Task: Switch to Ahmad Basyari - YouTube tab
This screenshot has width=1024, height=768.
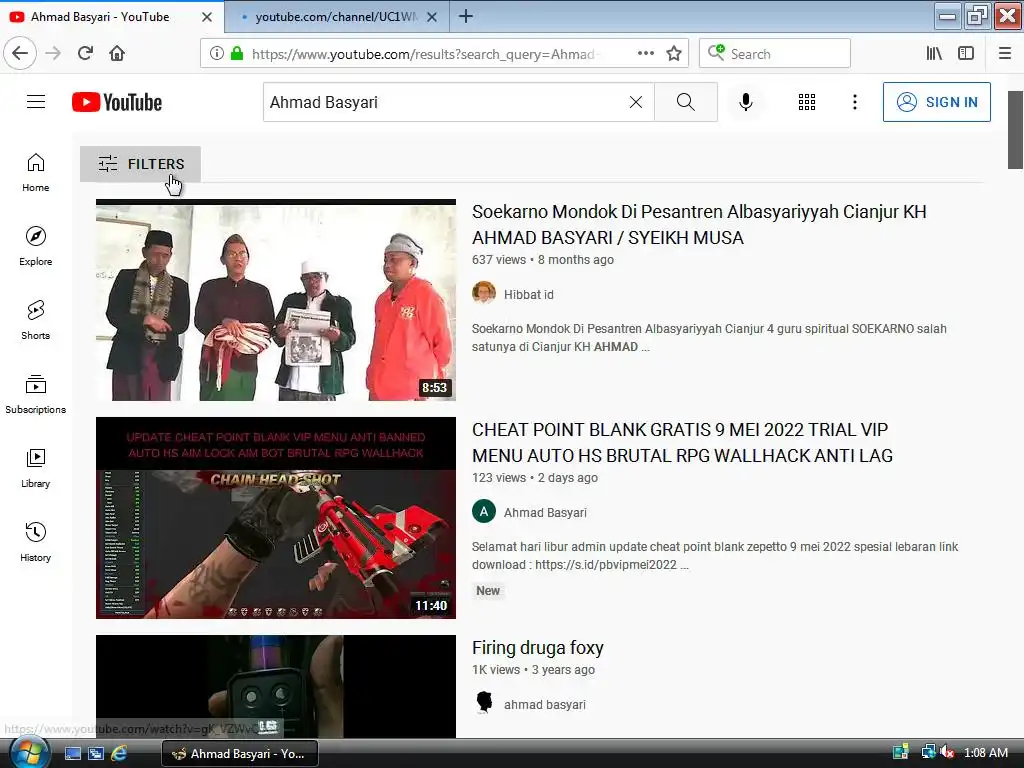Action: pos(111,16)
